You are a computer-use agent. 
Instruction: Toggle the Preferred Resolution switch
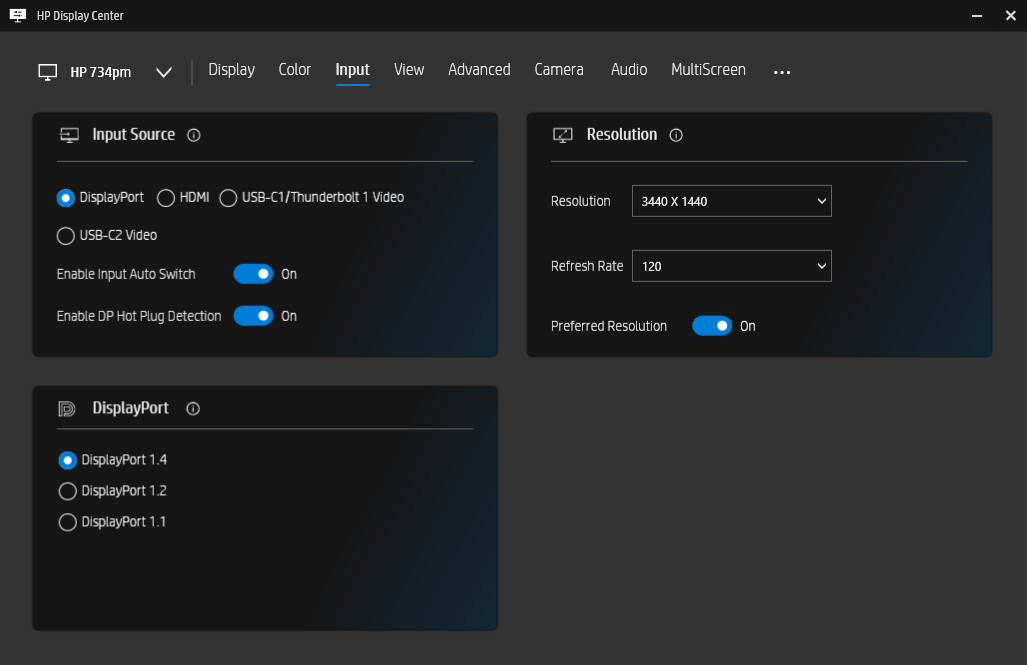tap(712, 326)
